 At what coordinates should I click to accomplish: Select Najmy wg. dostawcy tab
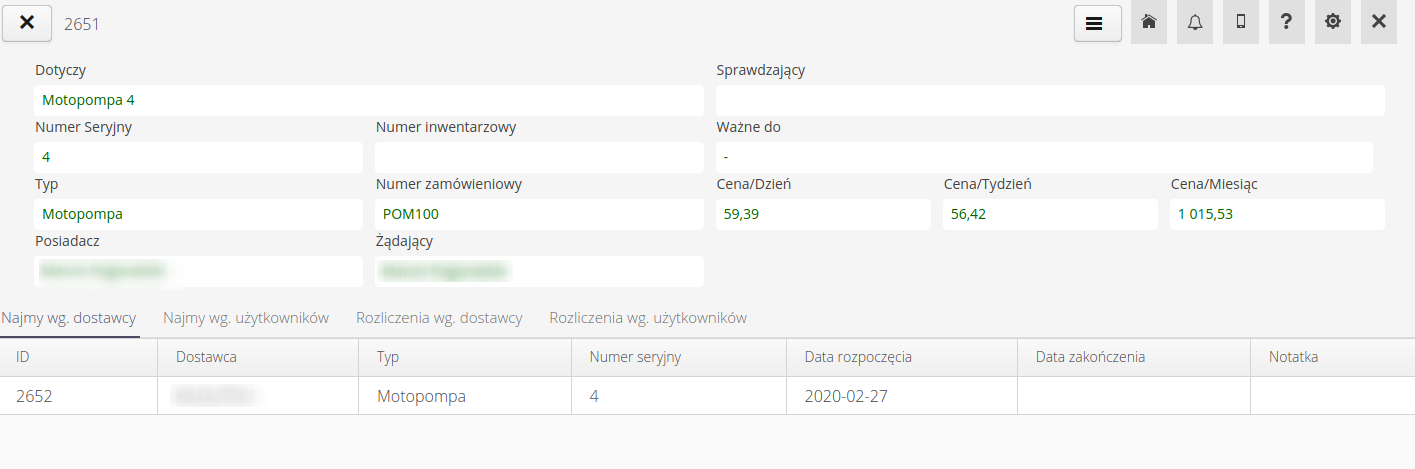[69, 318]
